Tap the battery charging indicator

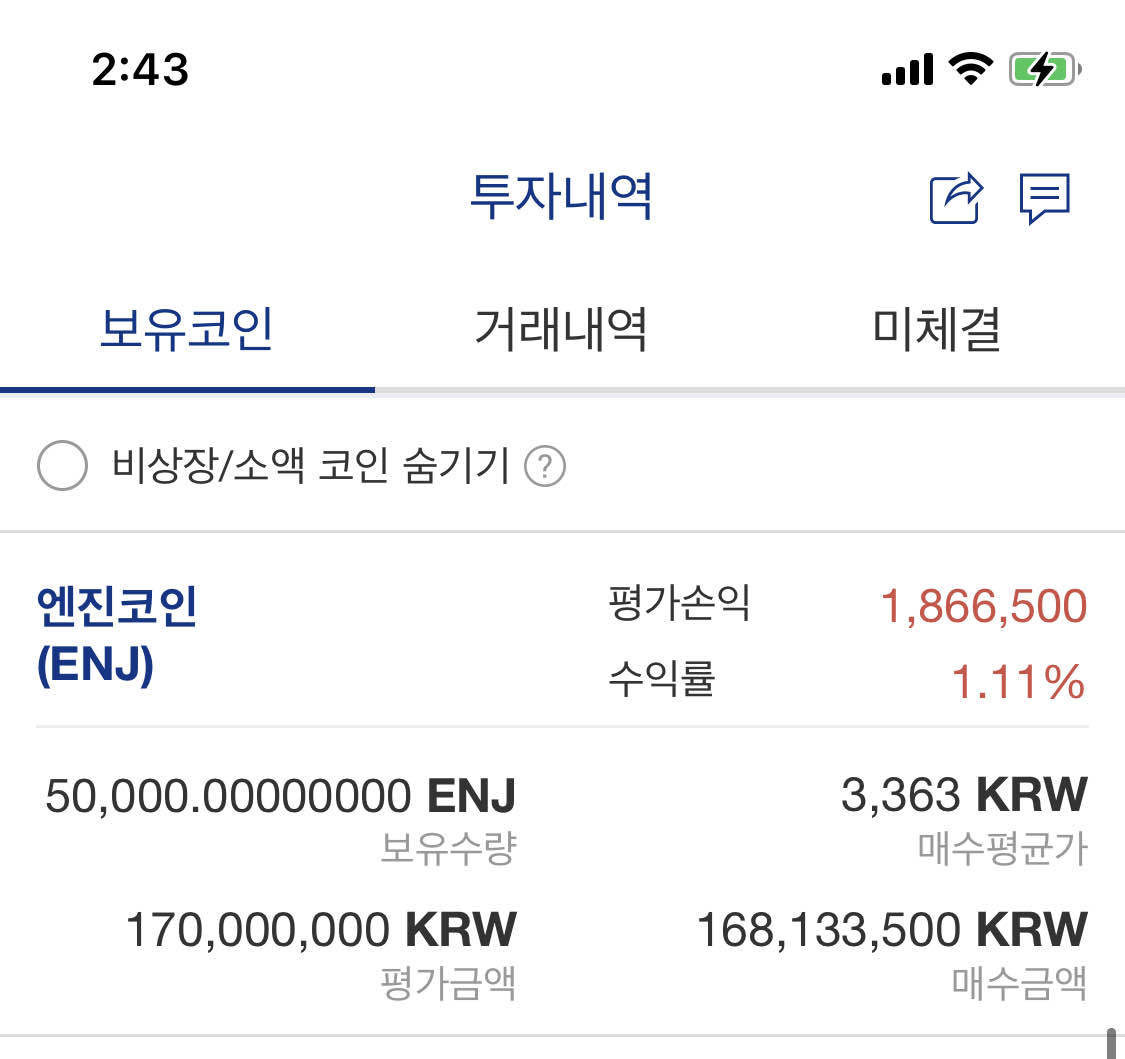pyautogui.click(x=1040, y=68)
